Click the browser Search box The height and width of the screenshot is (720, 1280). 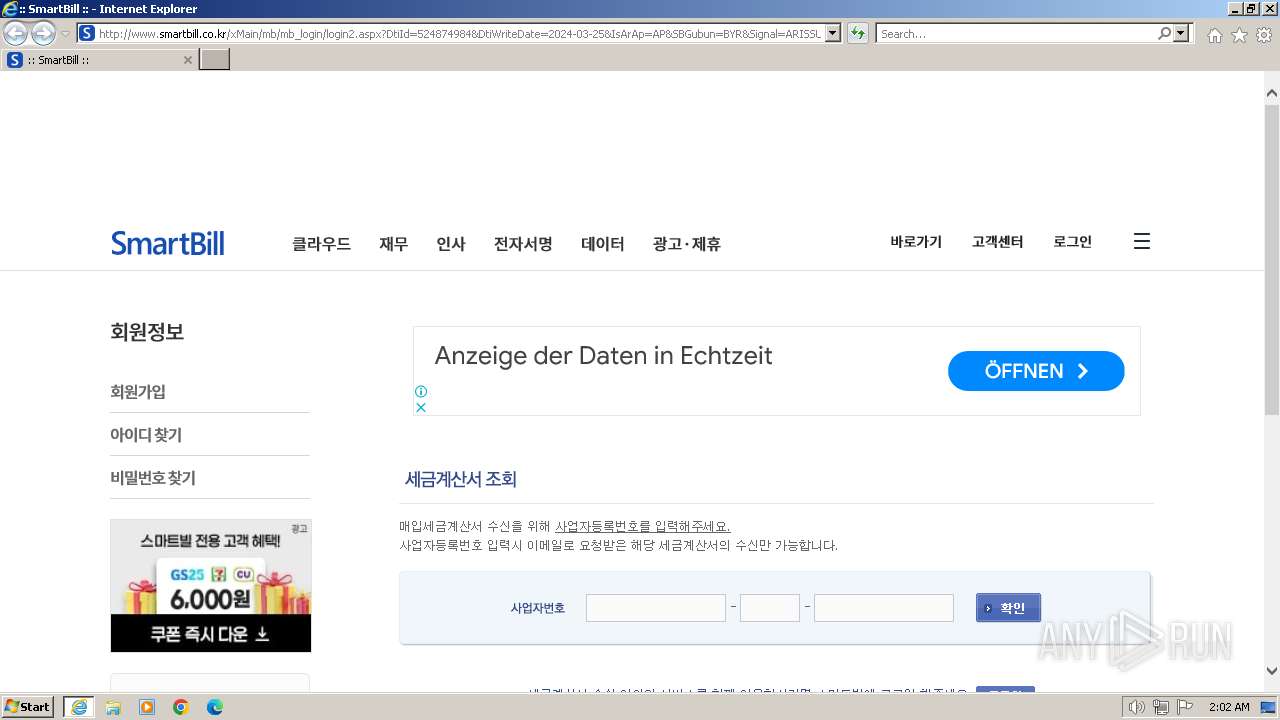click(x=1017, y=33)
